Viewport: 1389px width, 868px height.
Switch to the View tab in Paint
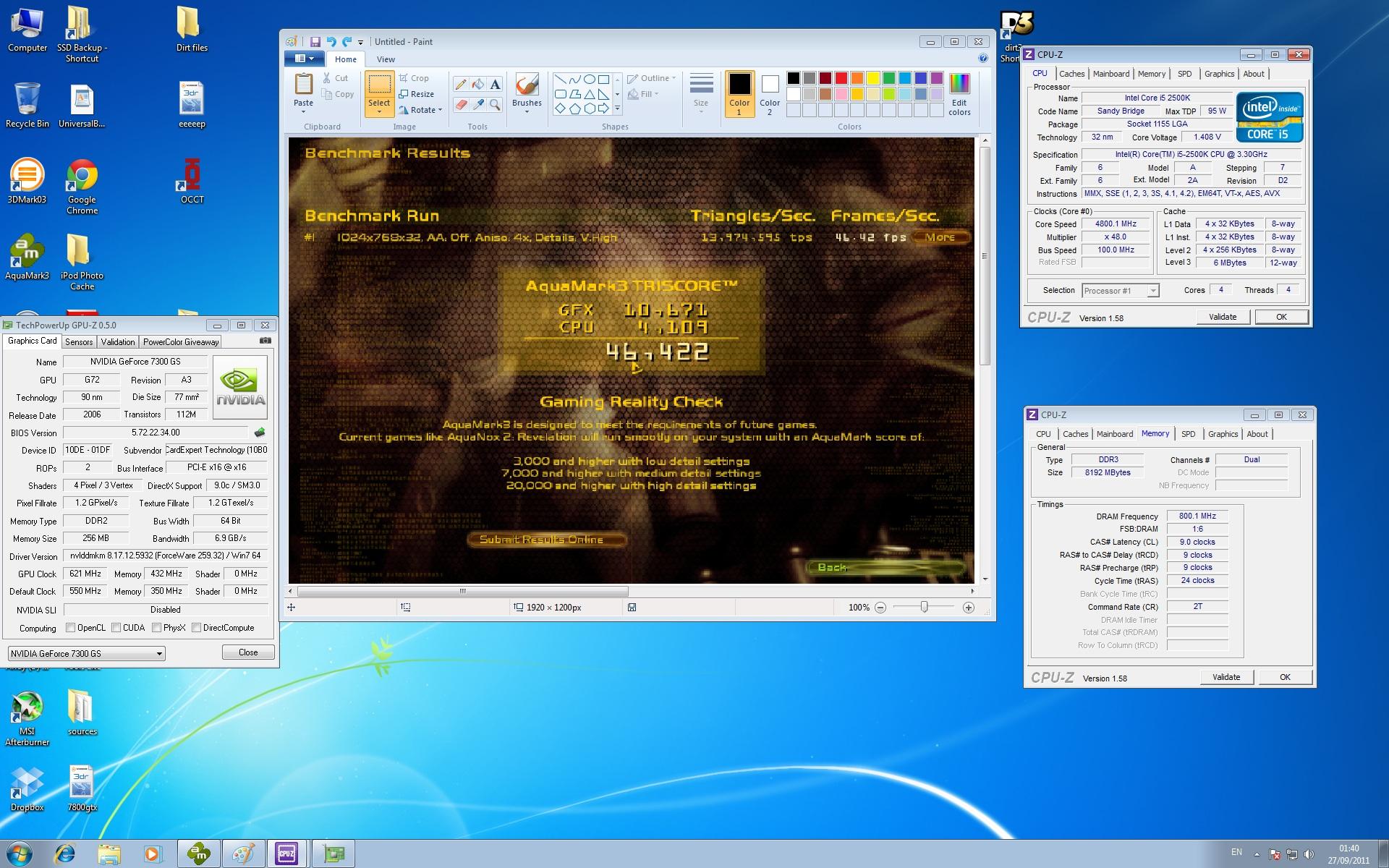pyautogui.click(x=386, y=59)
